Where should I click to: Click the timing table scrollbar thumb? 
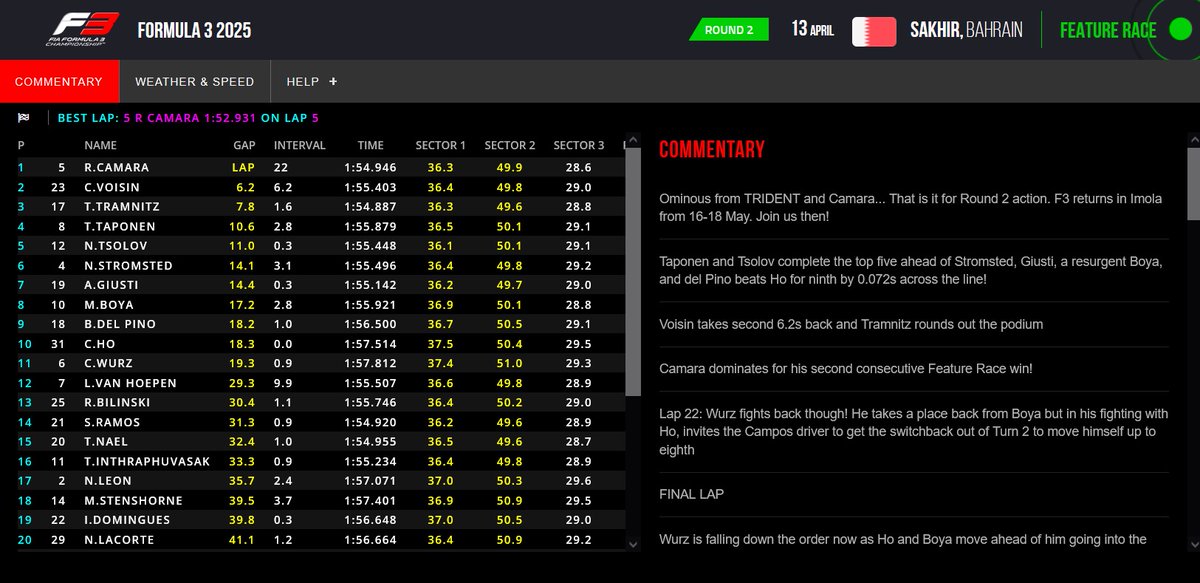point(632,272)
